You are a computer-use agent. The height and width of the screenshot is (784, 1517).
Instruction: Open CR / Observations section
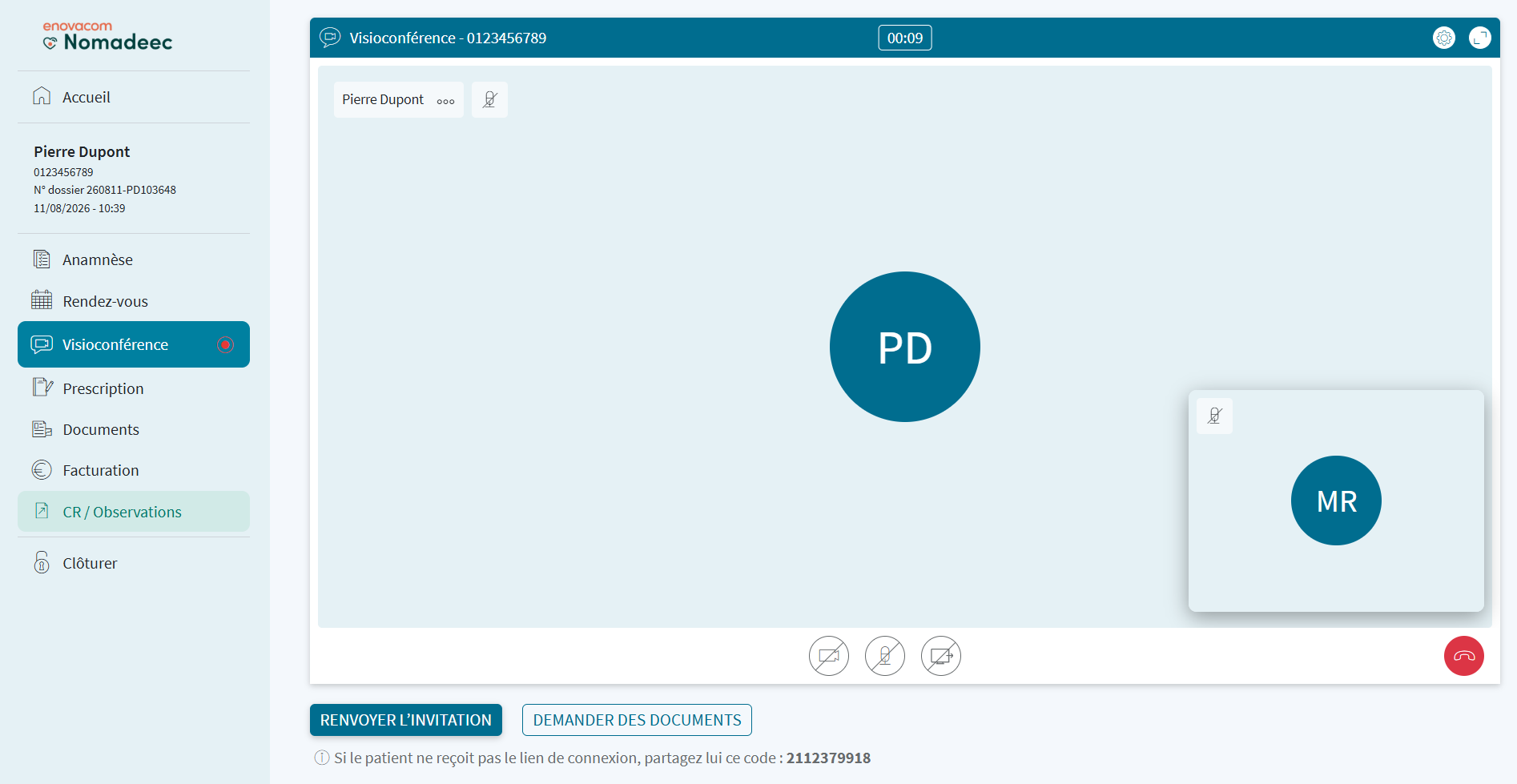click(x=134, y=512)
